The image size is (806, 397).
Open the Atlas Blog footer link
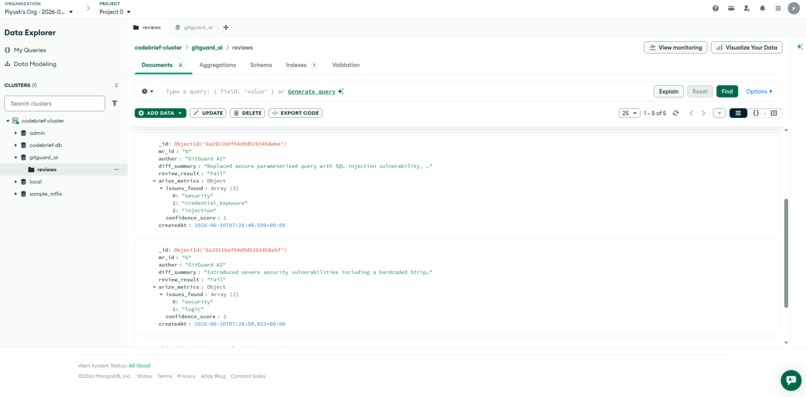tap(213, 376)
